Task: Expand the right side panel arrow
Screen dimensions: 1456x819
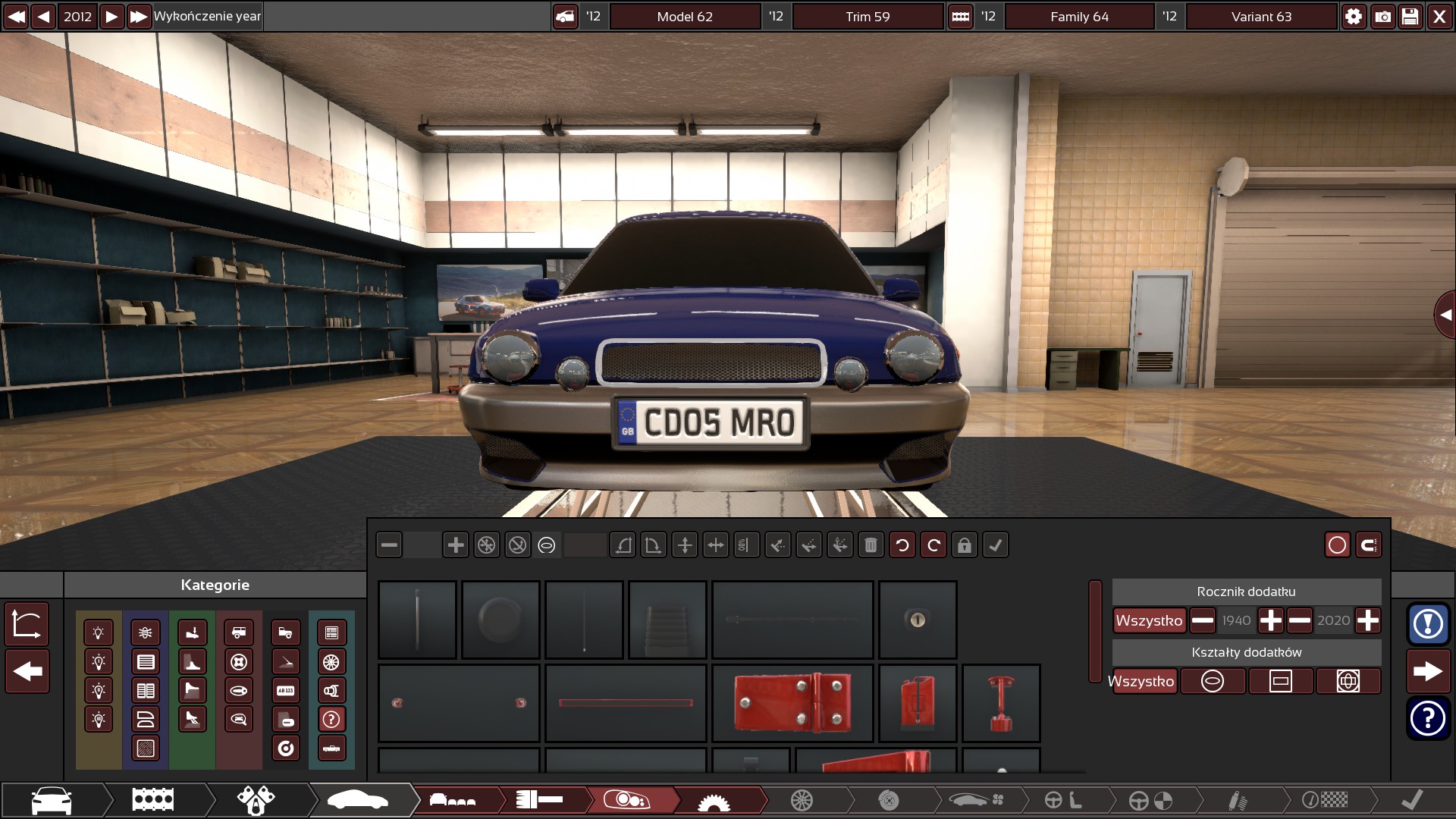Action: [x=1445, y=315]
